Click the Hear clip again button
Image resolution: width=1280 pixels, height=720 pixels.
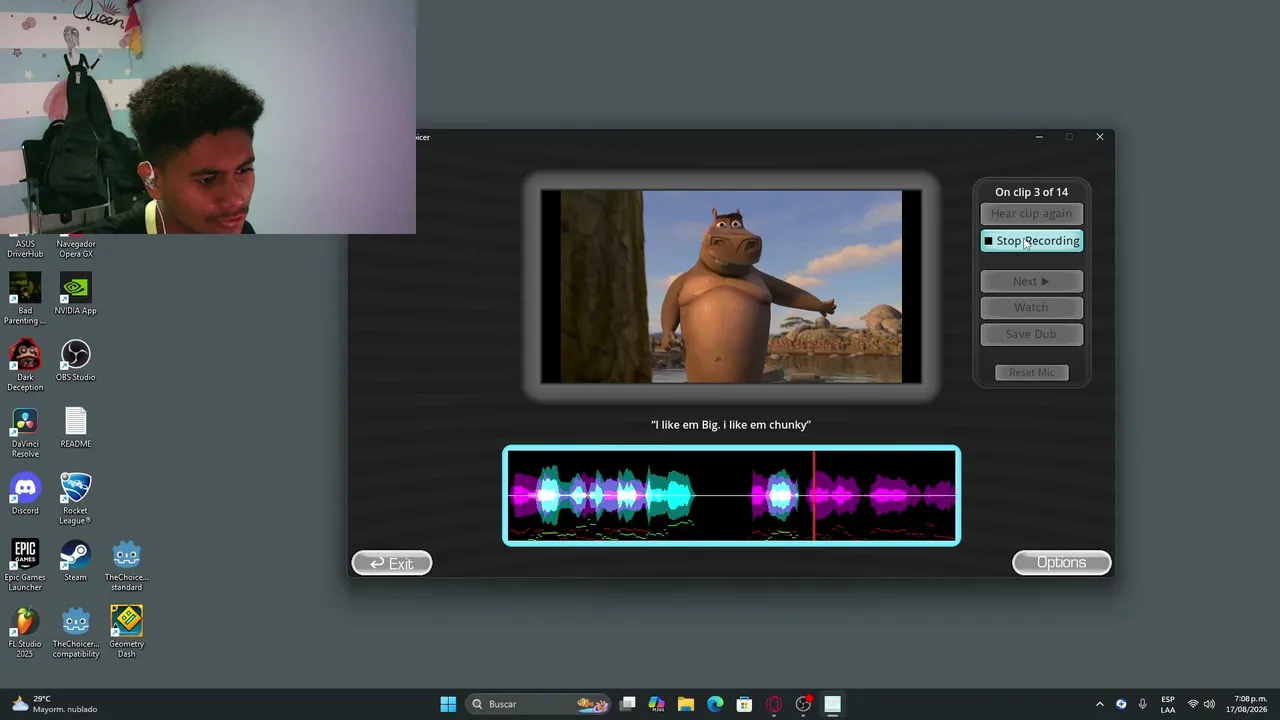[x=1031, y=213]
